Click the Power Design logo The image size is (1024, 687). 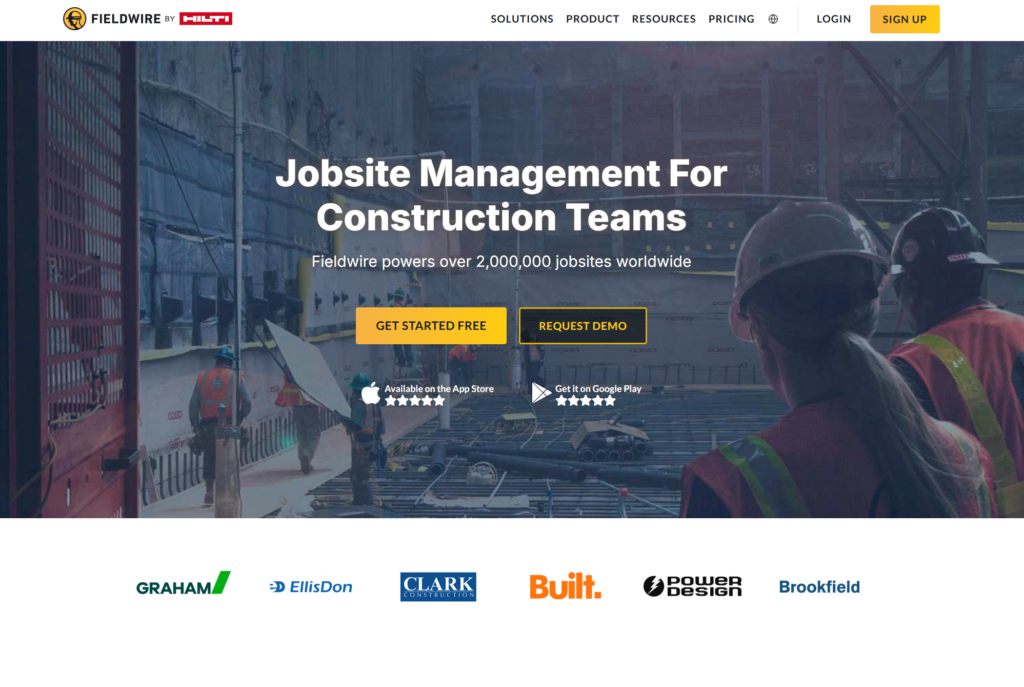(692, 587)
